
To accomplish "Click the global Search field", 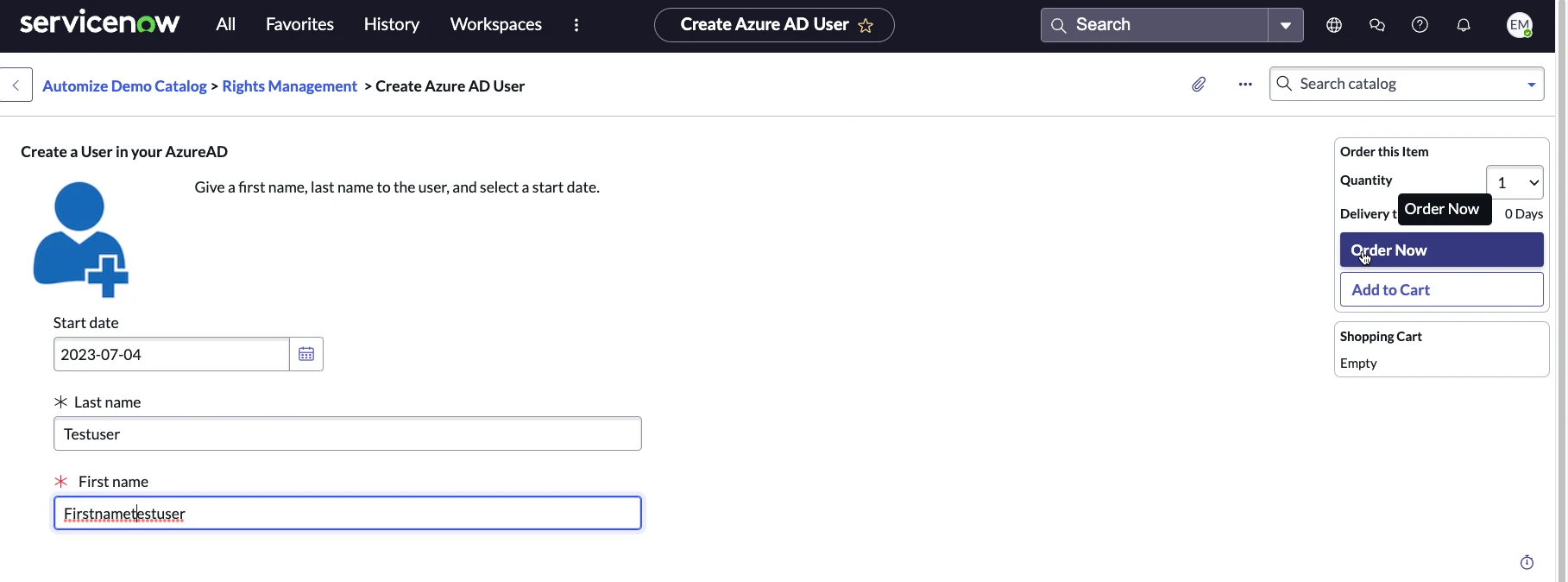I will click(1155, 25).
